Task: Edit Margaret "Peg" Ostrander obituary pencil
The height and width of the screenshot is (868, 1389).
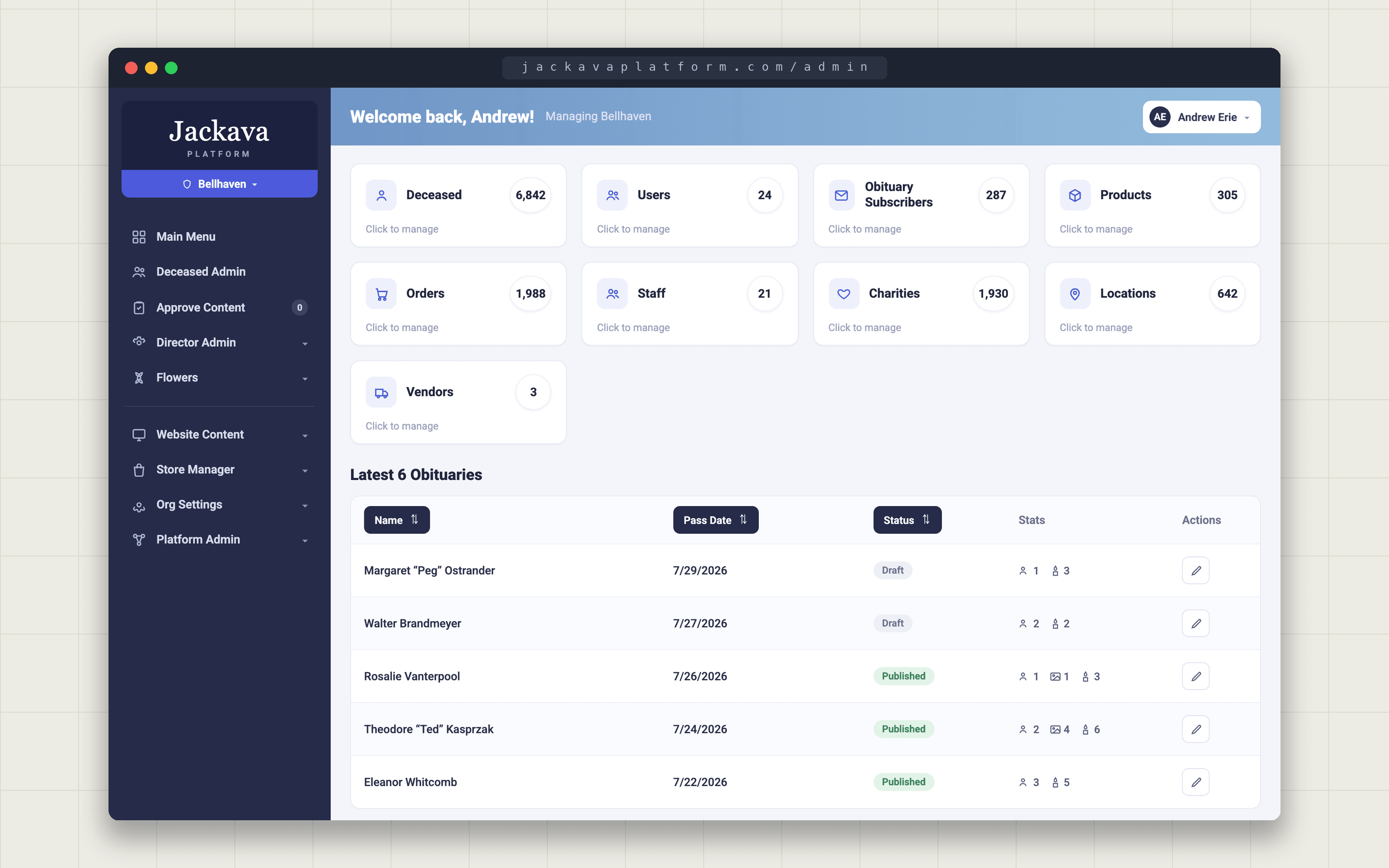Action: pos(1195,571)
